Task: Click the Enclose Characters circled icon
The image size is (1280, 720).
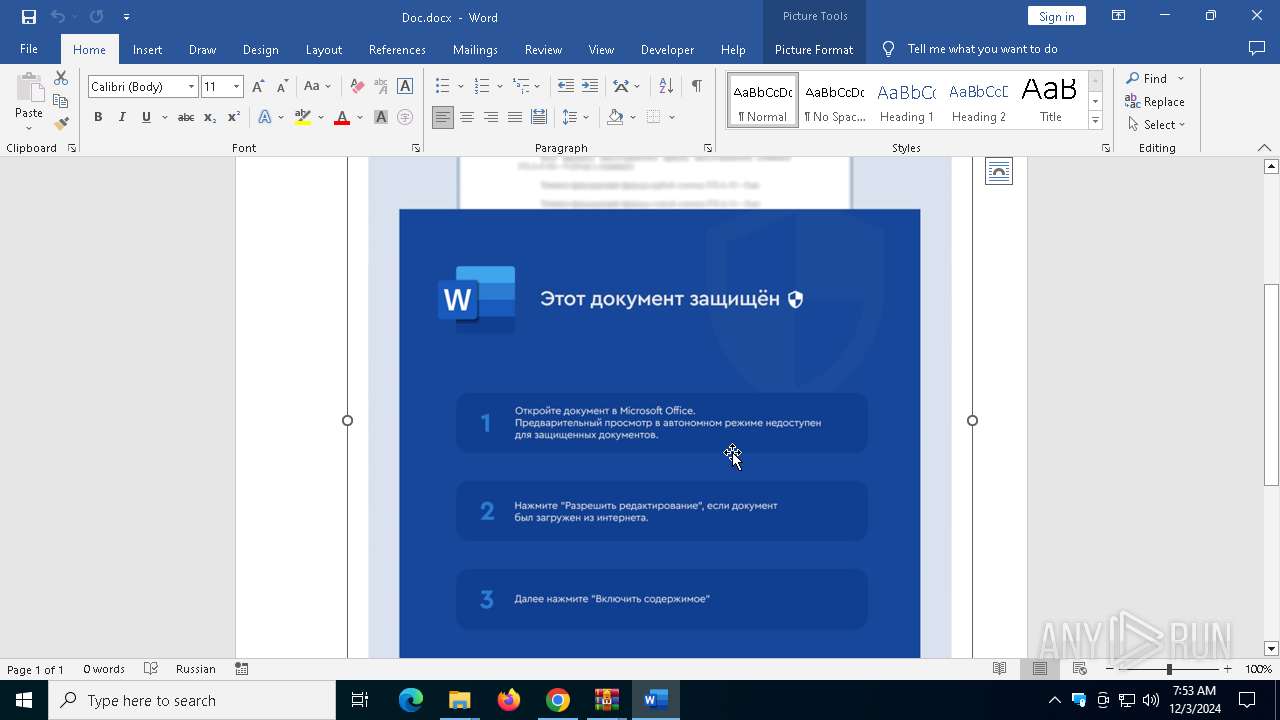Action: point(405,117)
